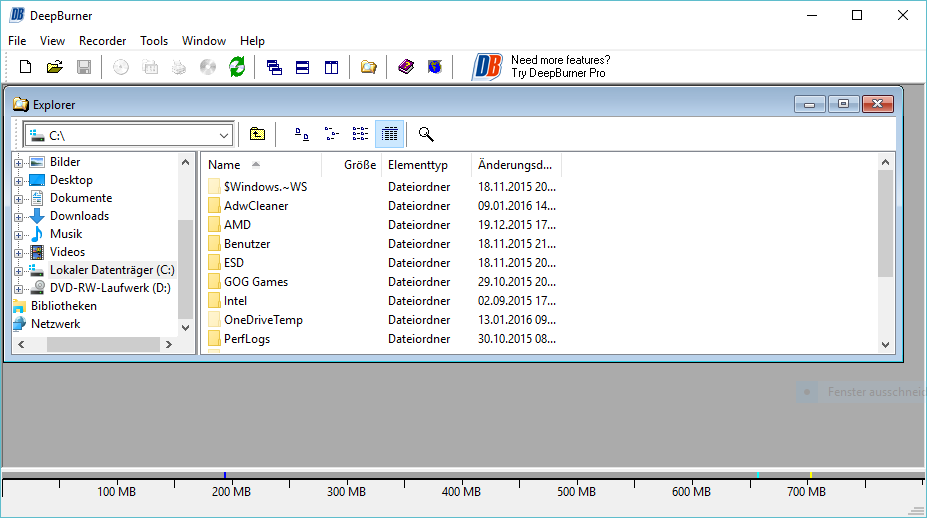Go up one folder level in Explorer
The height and width of the screenshot is (518, 927).
(x=257, y=134)
